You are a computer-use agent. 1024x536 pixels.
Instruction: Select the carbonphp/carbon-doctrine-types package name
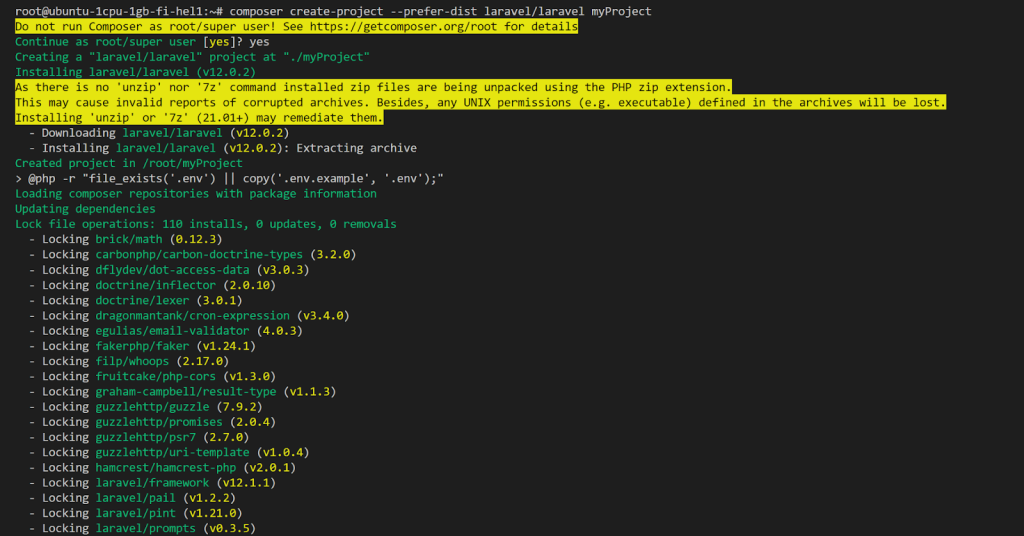click(x=199, y=254)
